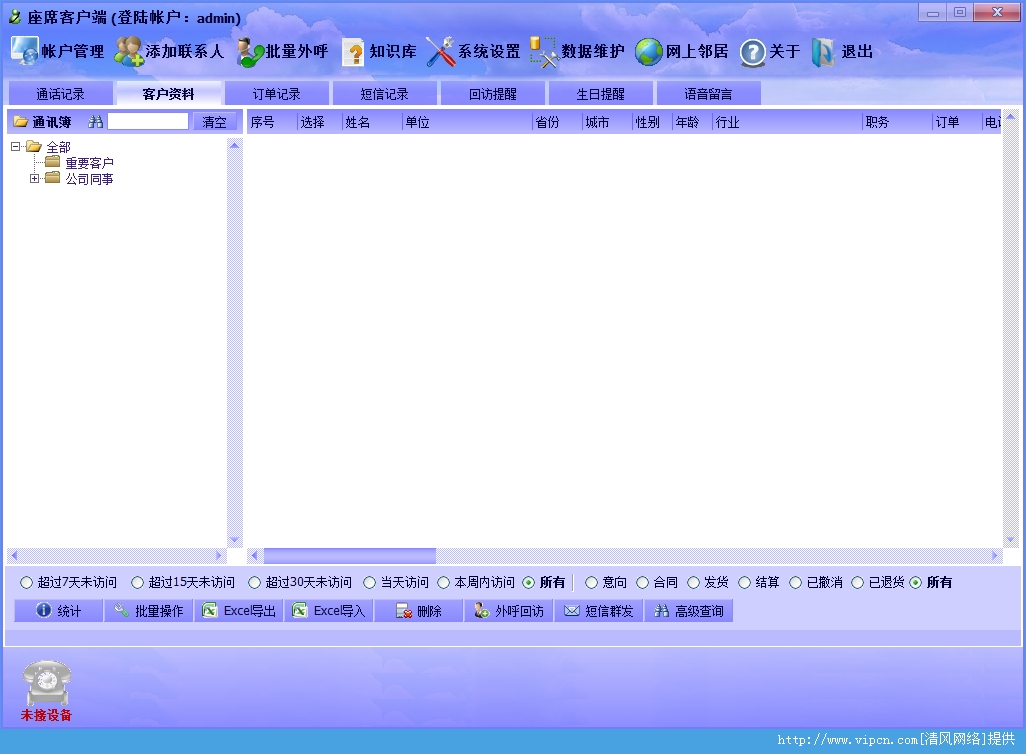The image size is (1026, 754).
Task: Click the address book search input field
Action: pos(148,121)
